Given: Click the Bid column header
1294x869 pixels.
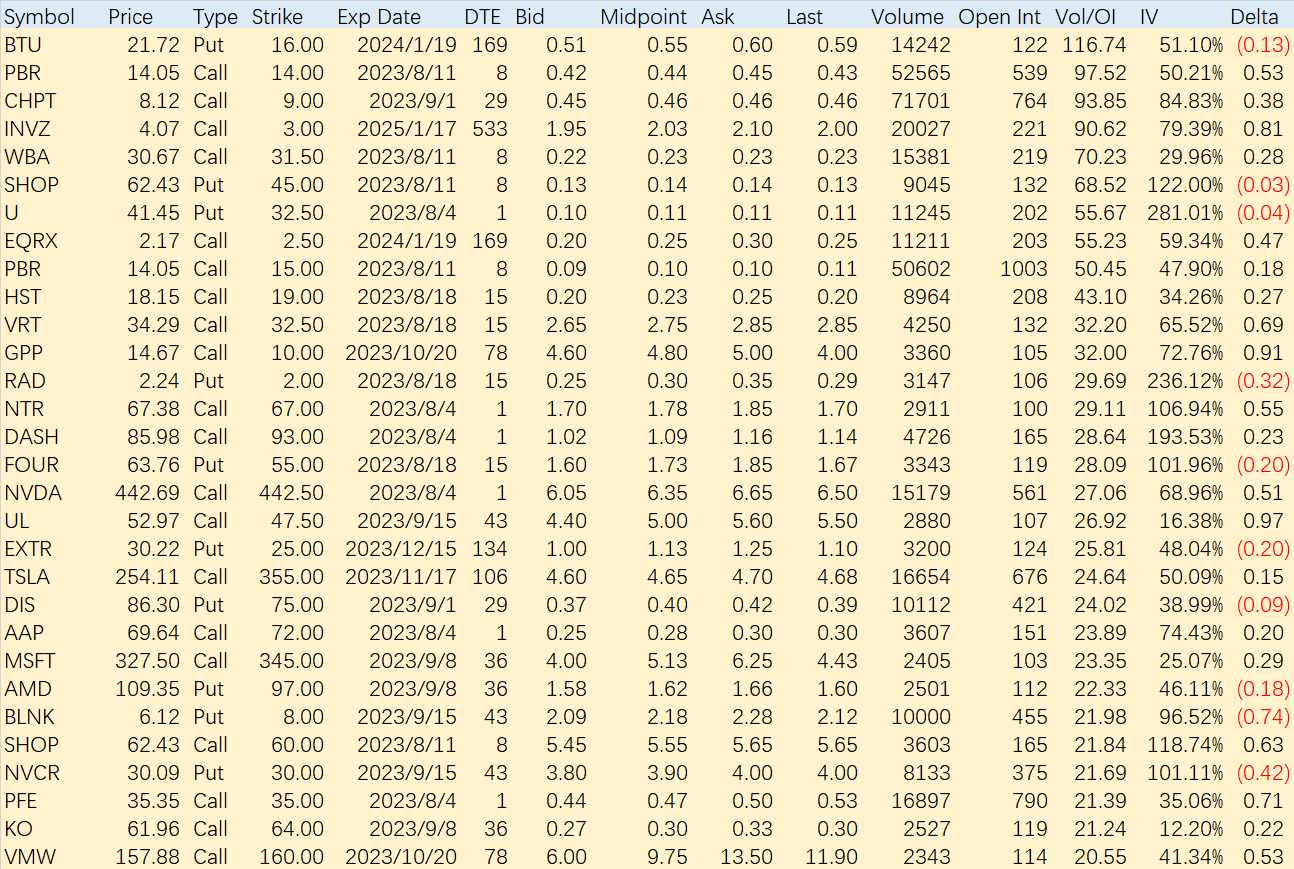Looking at the screenshot, I should point(530,17).
